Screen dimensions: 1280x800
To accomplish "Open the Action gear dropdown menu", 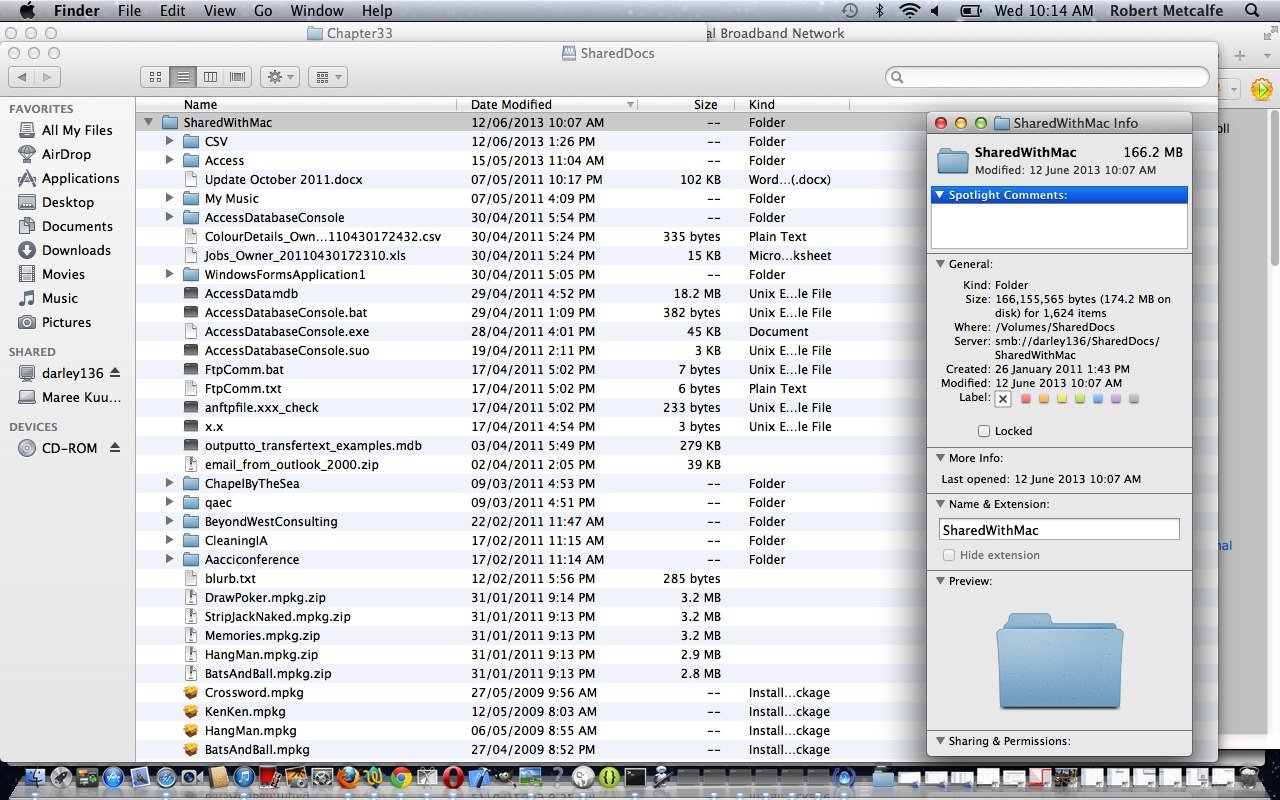I will (279, 77).
